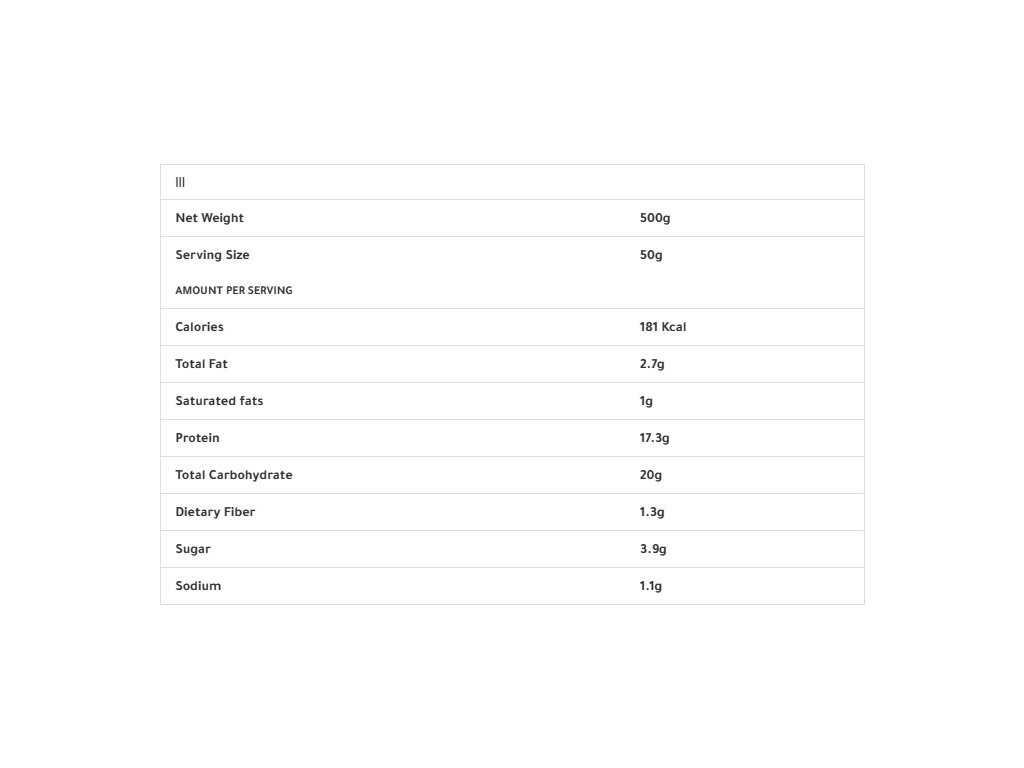Click the 50g serving size value
1024x768 pixels.
[x=651, y=255]
